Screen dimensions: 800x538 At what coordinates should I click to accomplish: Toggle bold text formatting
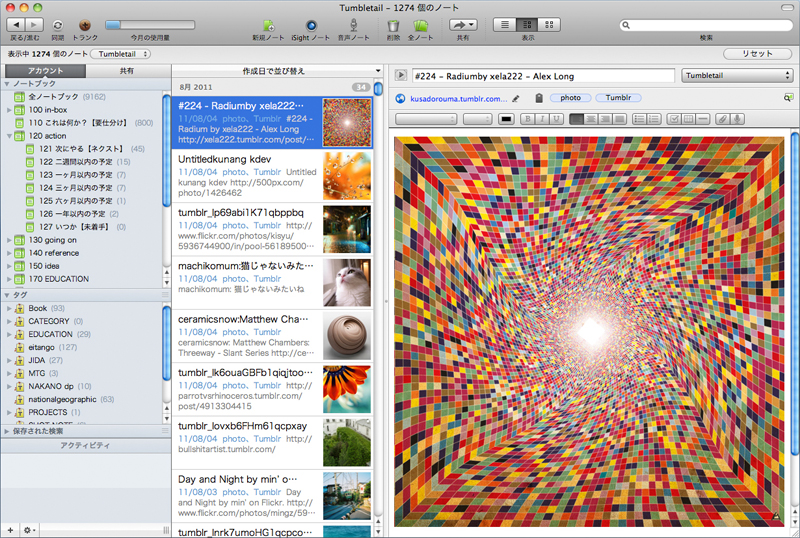526,119
